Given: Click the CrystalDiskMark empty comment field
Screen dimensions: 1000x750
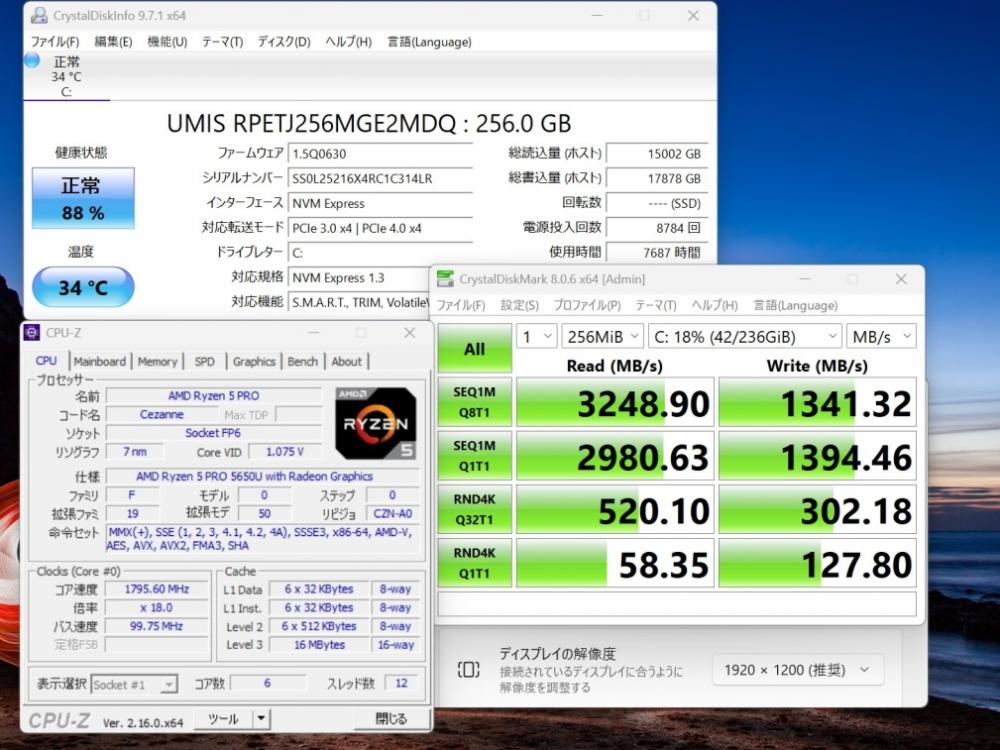Looking at the screenshot, I should pos(677,603).
